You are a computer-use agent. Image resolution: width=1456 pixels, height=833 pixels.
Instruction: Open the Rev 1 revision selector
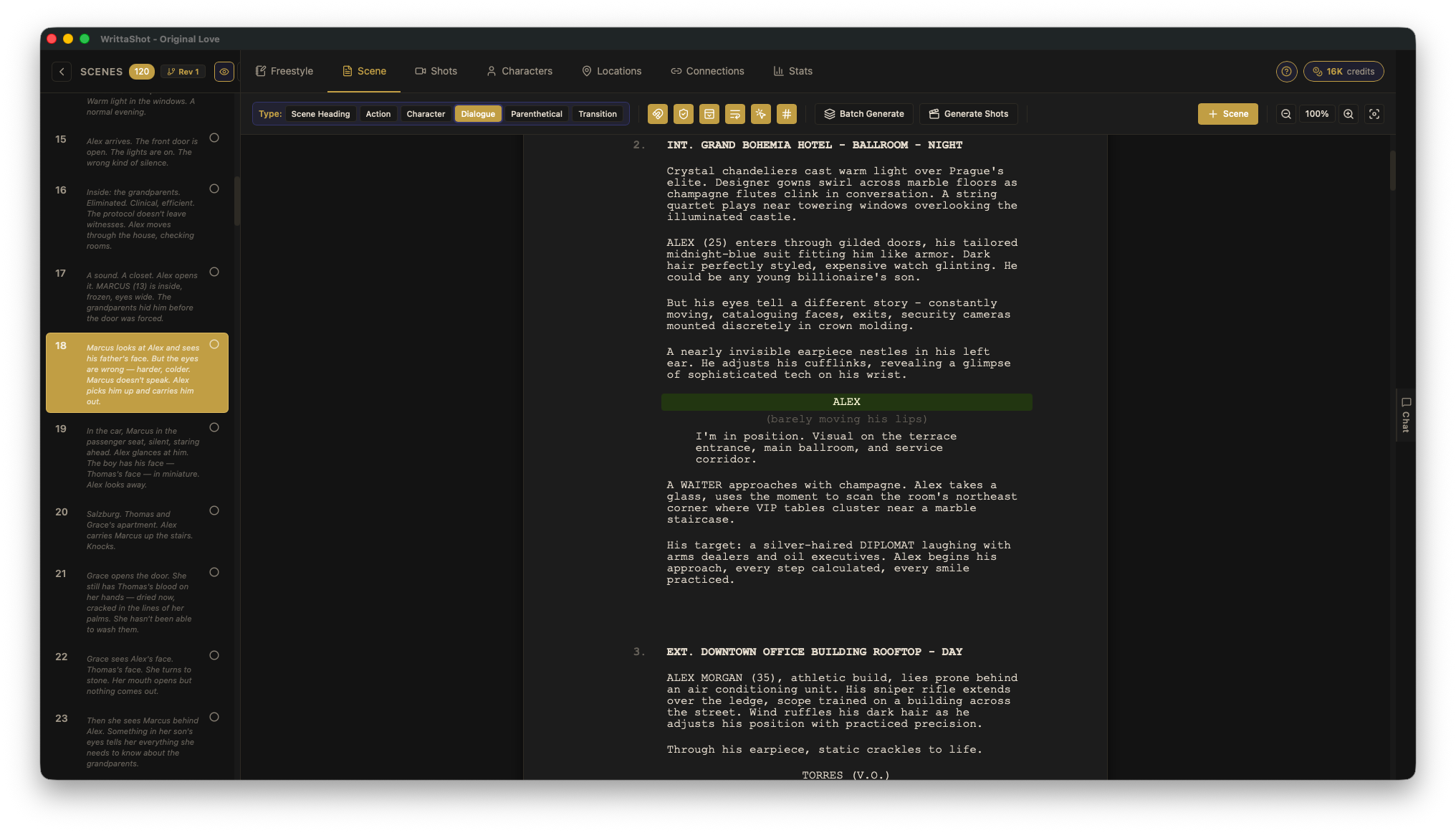pos(183,72)
